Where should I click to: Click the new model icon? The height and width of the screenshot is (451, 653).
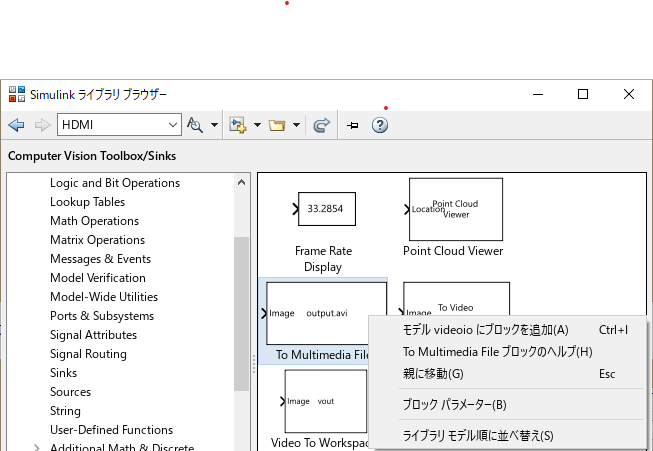point(238,125)
